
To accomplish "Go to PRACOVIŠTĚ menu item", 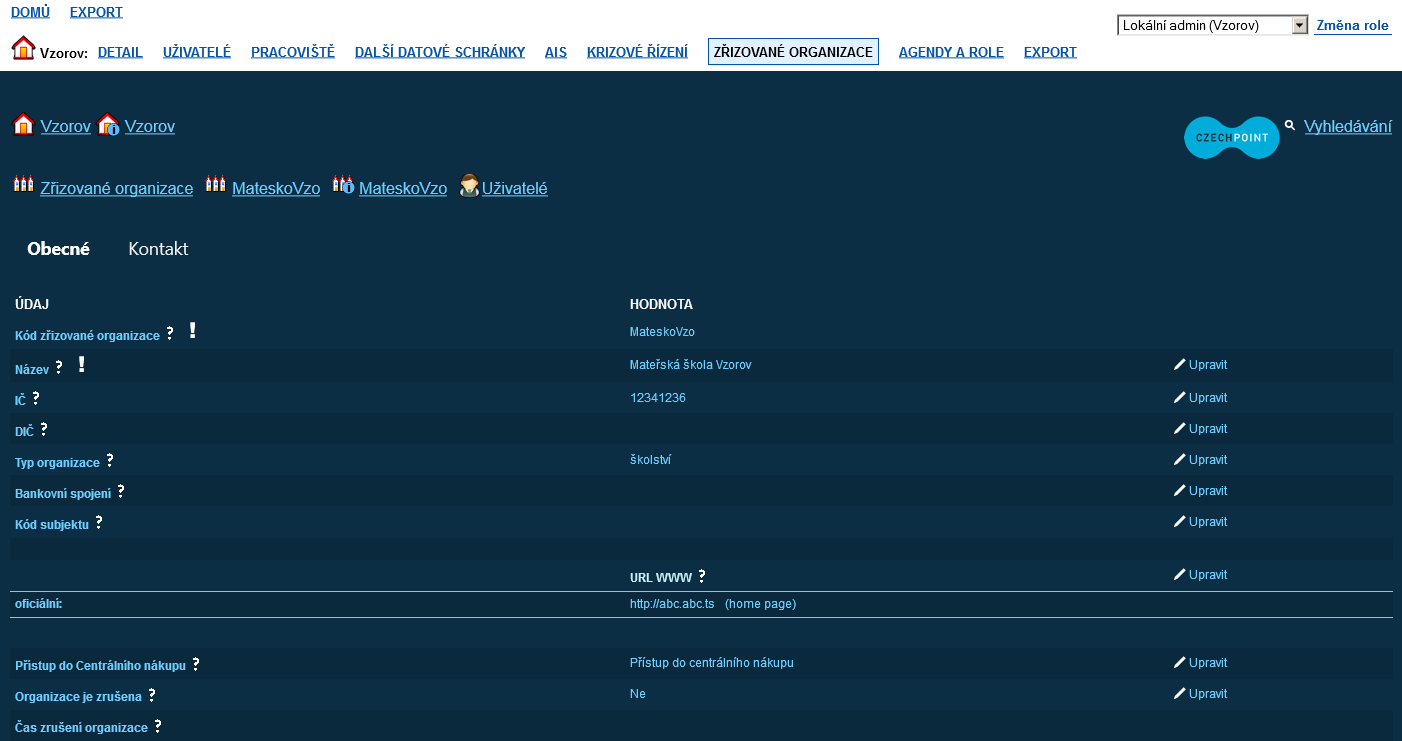I will point(293,52).
